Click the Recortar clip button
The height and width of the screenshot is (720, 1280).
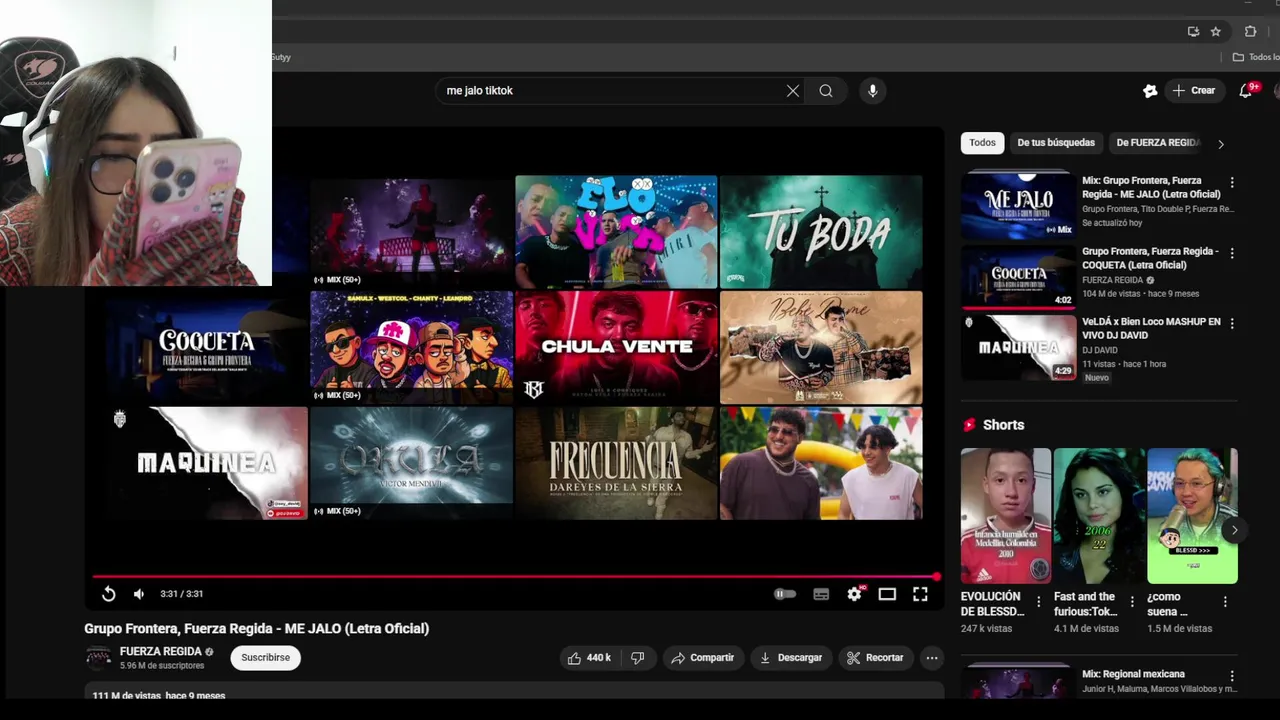click(875, 658)
